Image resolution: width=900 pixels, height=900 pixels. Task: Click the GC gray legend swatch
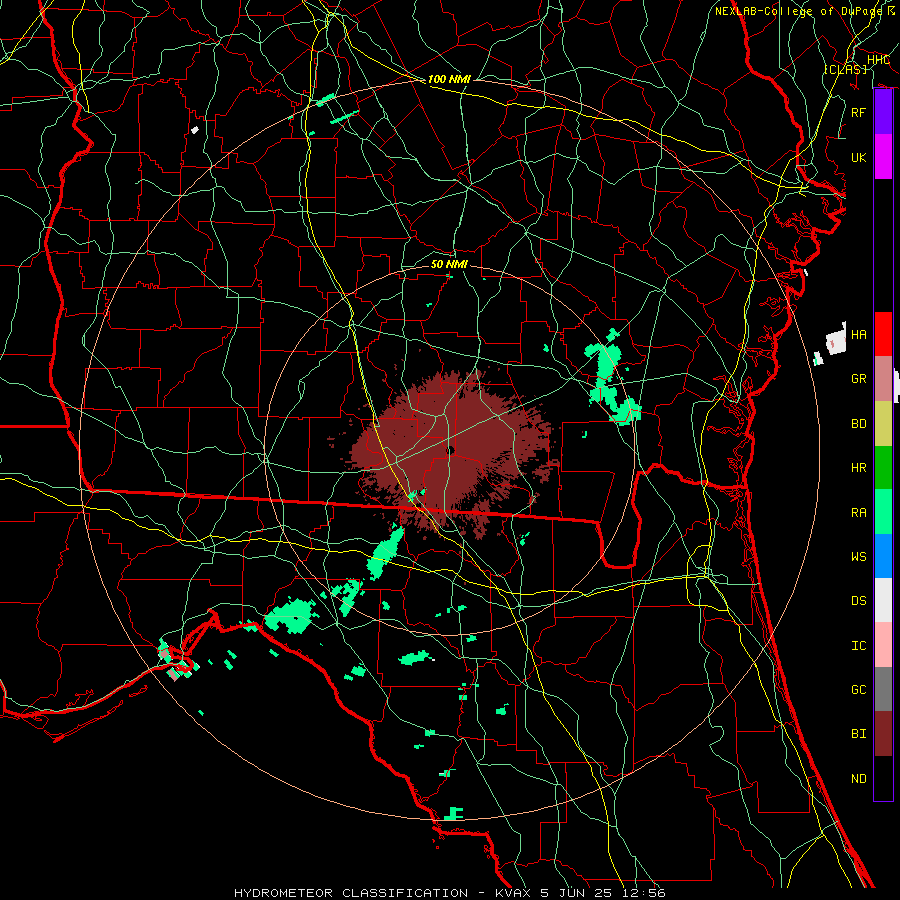[x=883, y=689]
